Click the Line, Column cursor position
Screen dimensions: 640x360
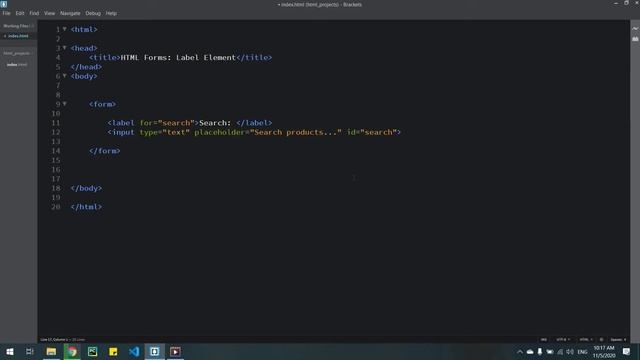tap(54, 340)
